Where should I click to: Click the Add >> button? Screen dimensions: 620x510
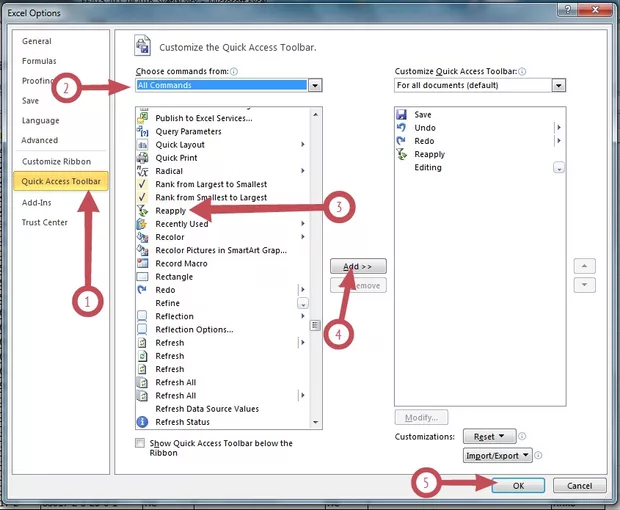point(358,266)
